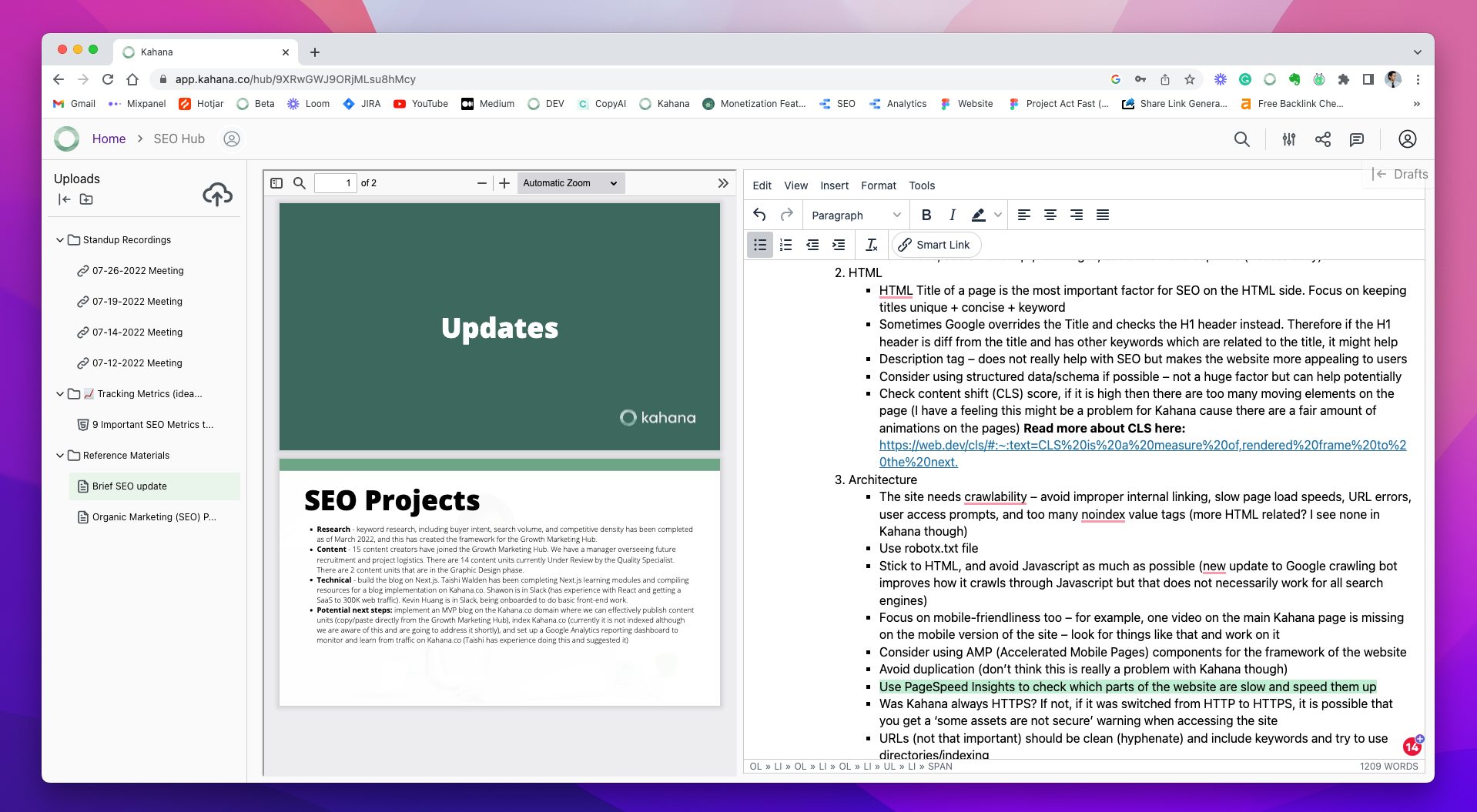Center align the text
1477x812 pixels.
(x=1050, y=215)
